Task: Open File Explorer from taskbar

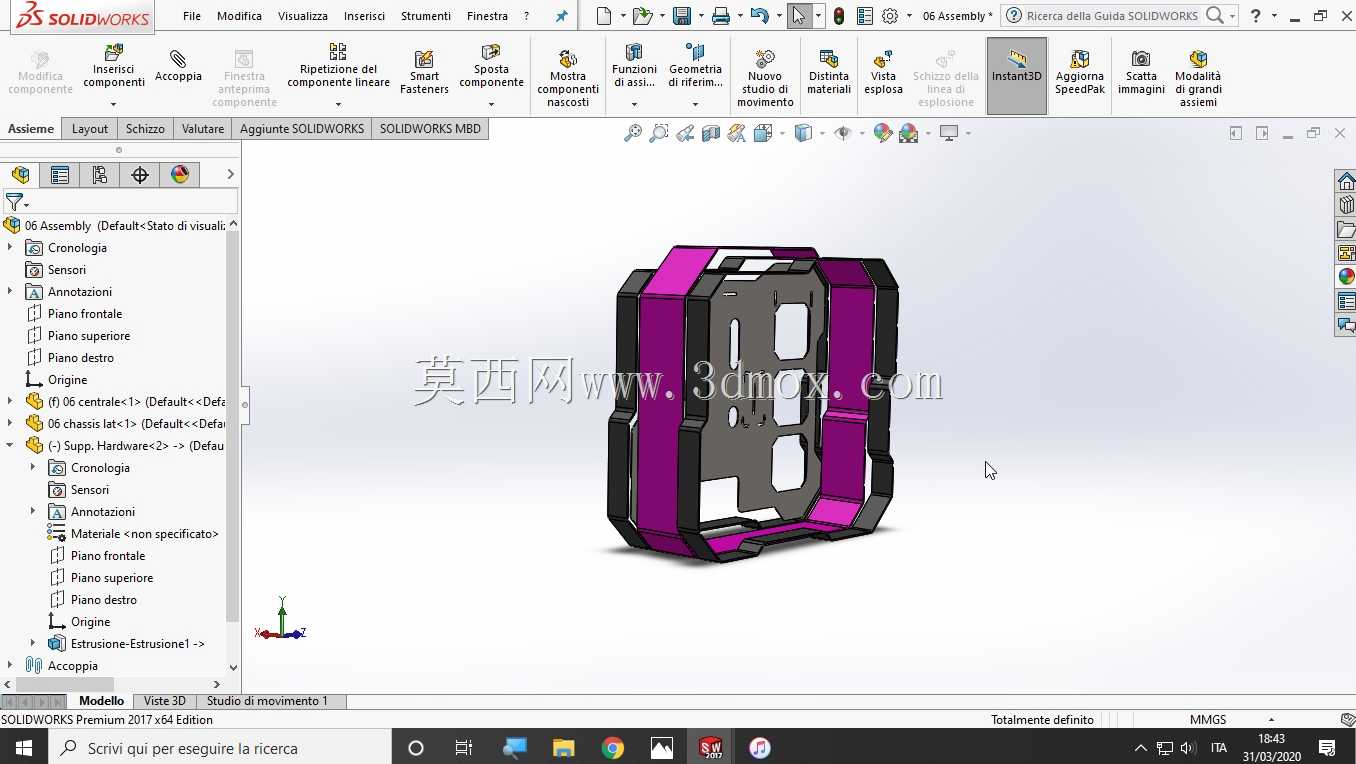Action: coord(564,748)
